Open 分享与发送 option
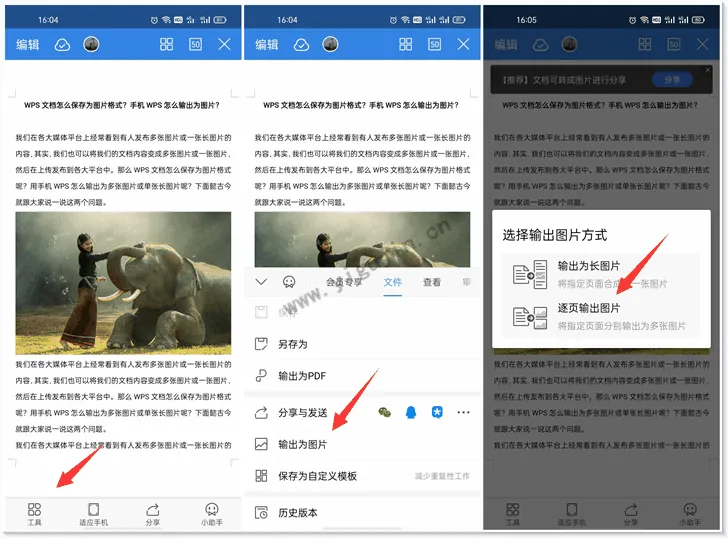This screenshot has width=728, height=539. coord(303,413)
